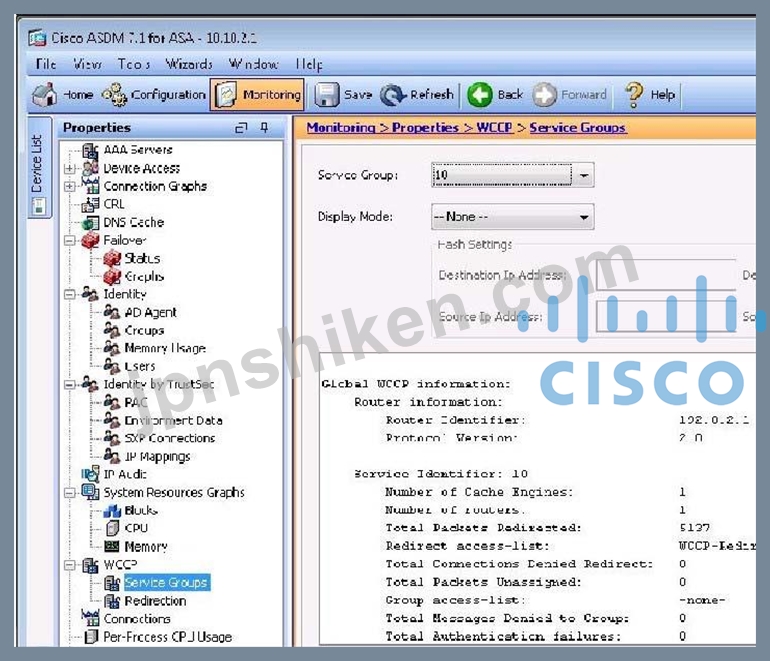Click the Blocks graph icon
The image size is (770, 661).
pyautogui.click(x=112, y=511)
